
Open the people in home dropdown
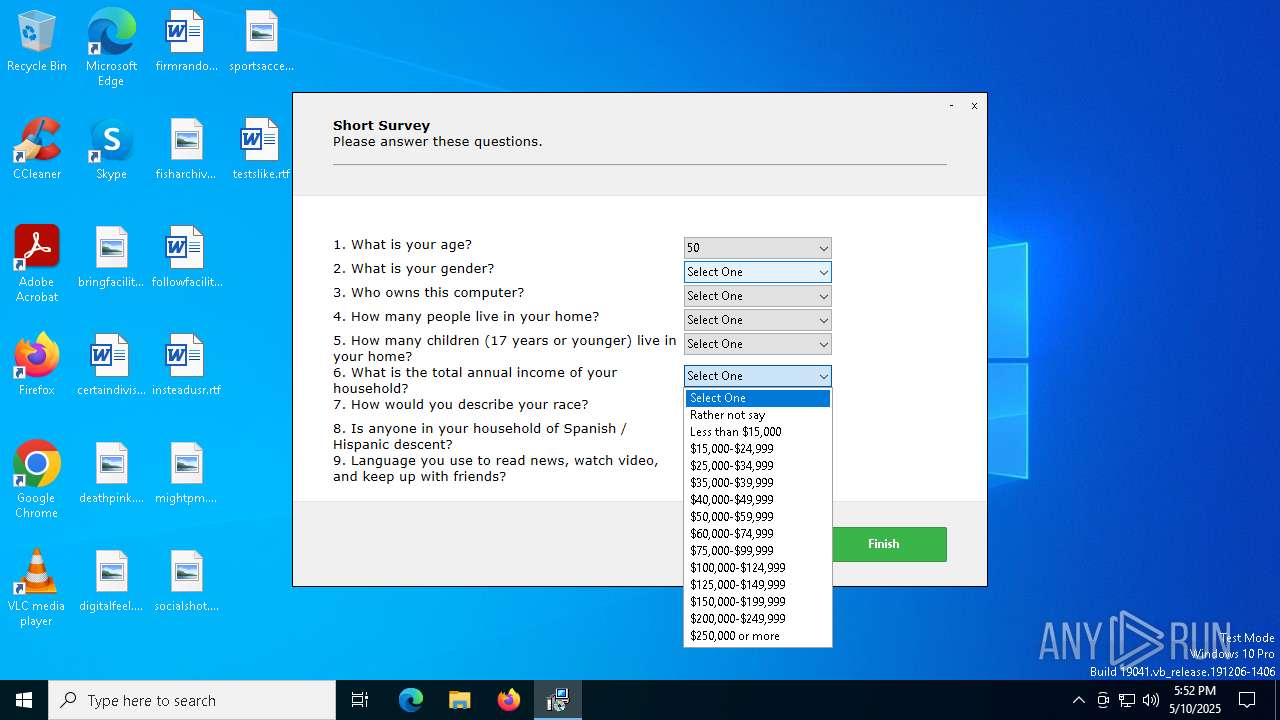(758, 320)
